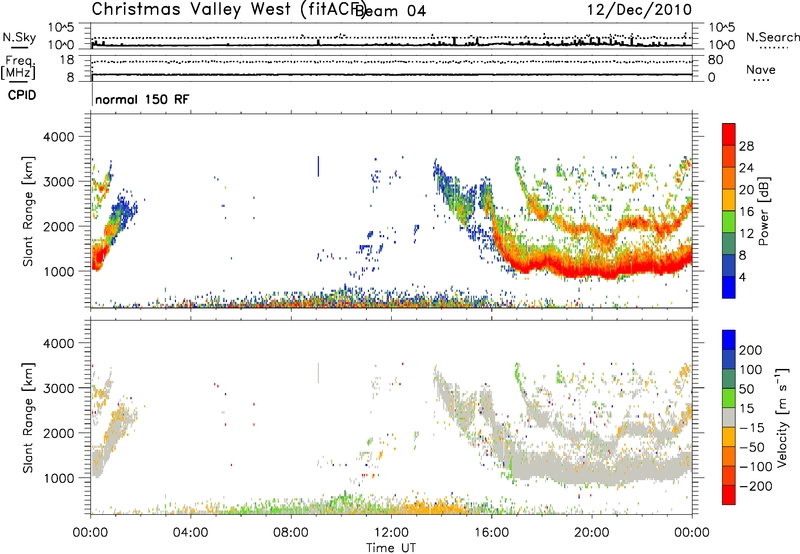Click the date '12/Dec/2010'
Screen dimensions: 800x554
click(x=639, y=10)
